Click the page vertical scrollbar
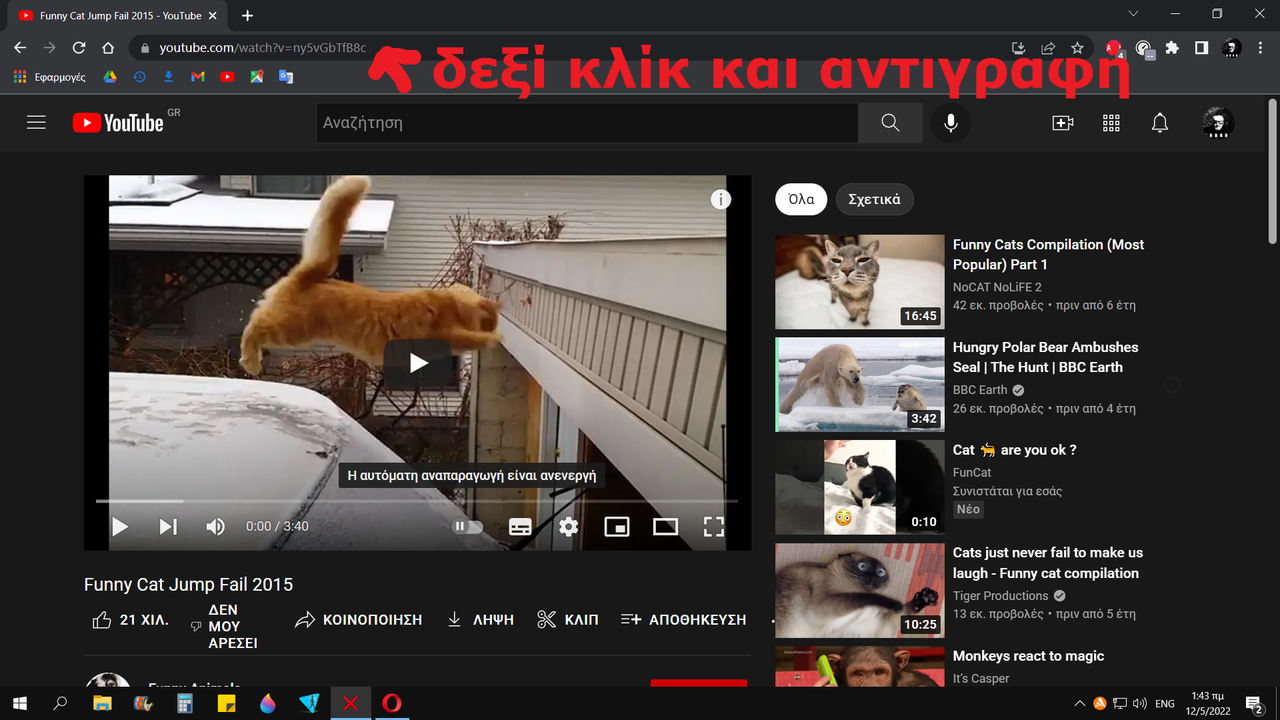This screenshot has width=1280, height=720. tap(1272, 170)
